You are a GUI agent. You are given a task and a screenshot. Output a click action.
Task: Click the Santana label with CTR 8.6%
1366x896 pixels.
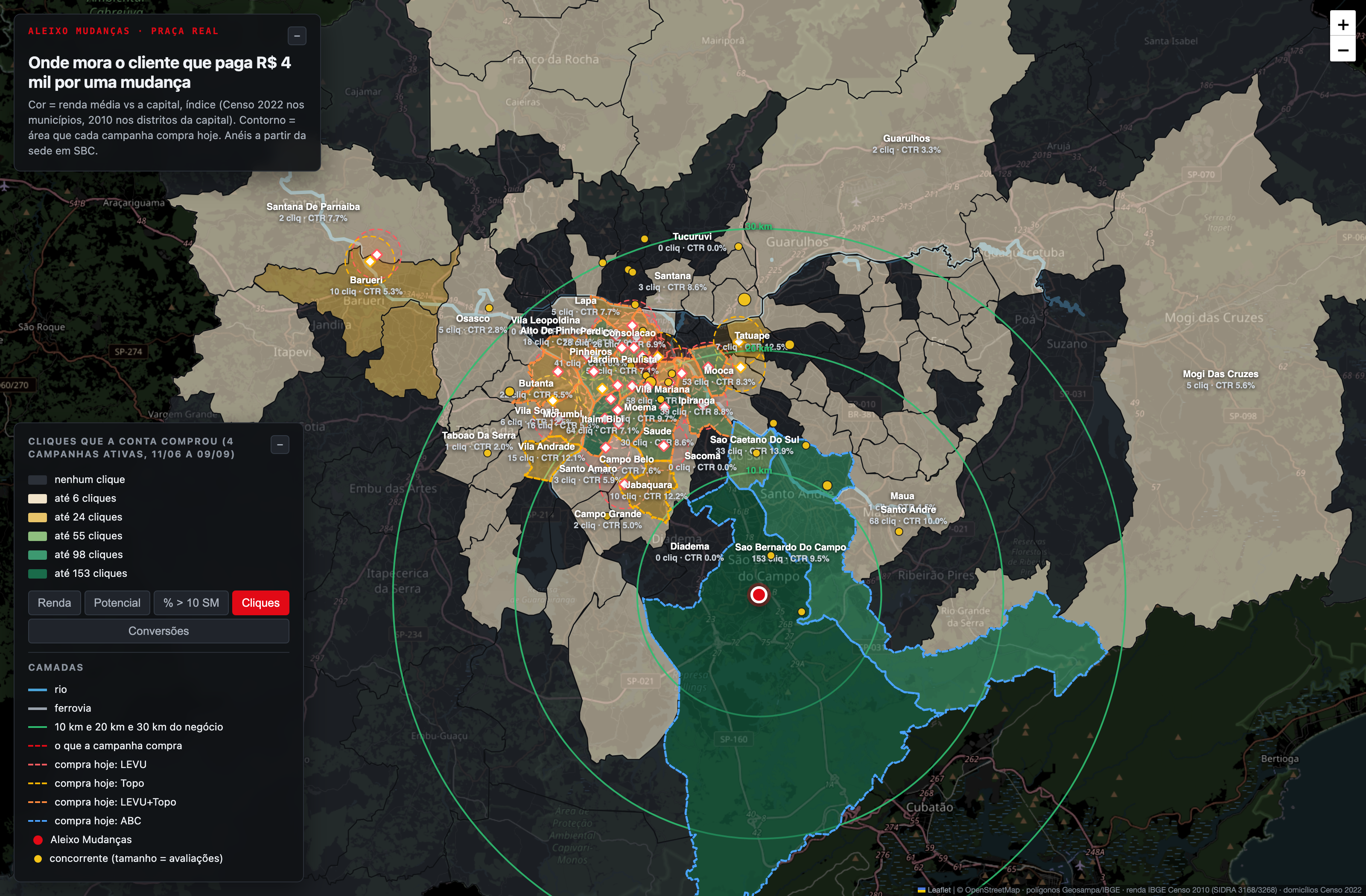point(673,282)
